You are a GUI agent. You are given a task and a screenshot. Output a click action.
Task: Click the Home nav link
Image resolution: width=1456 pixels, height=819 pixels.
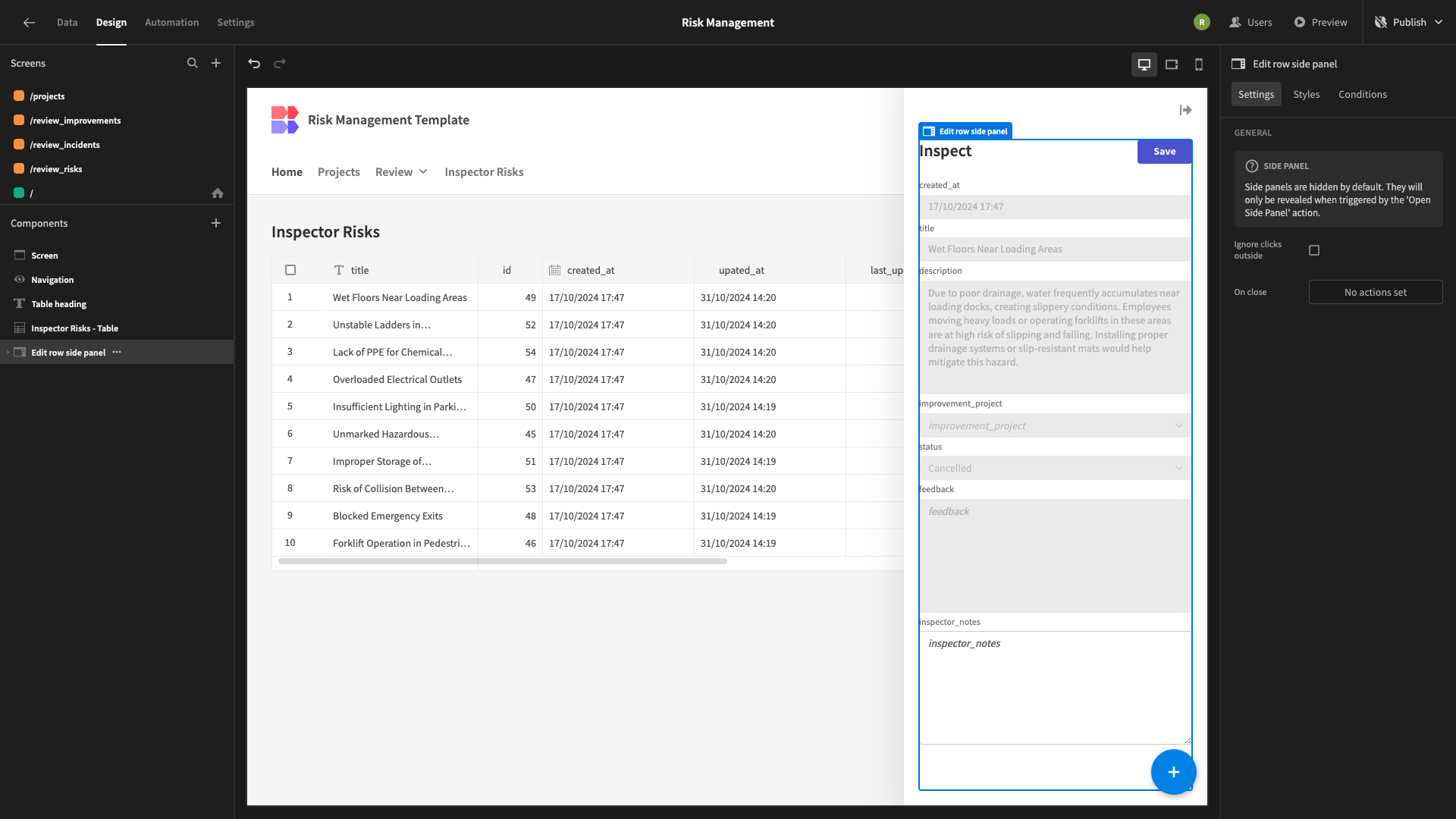coord(287,172)
